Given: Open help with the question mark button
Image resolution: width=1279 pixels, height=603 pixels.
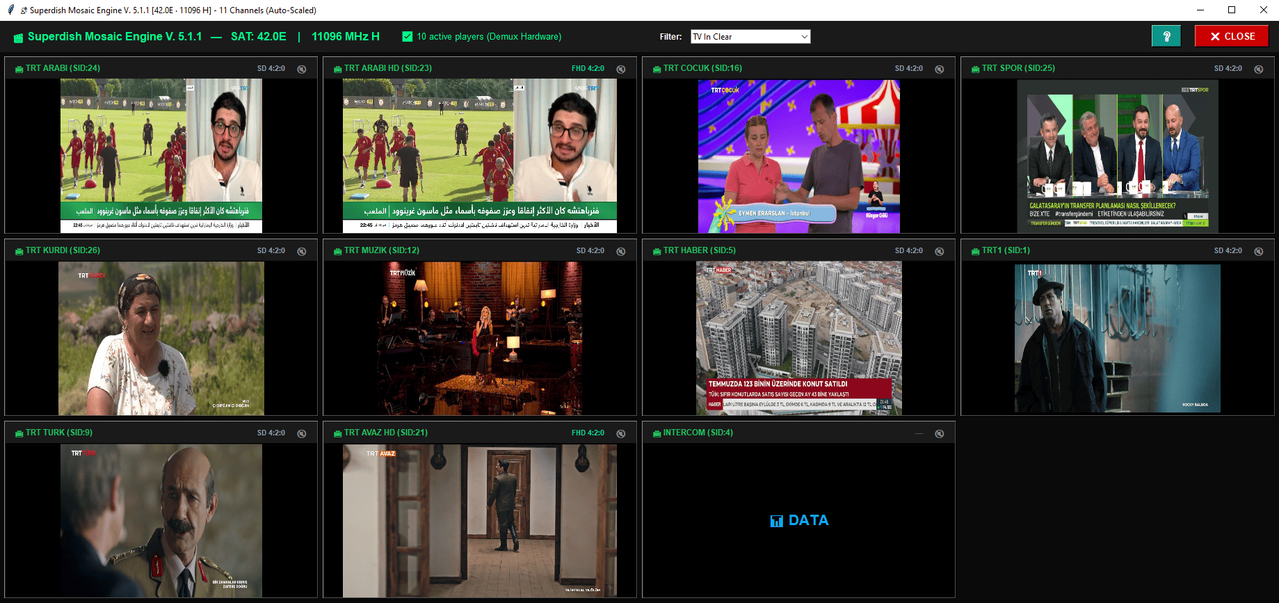Looking at the screenshot, I should [1166, 36].
